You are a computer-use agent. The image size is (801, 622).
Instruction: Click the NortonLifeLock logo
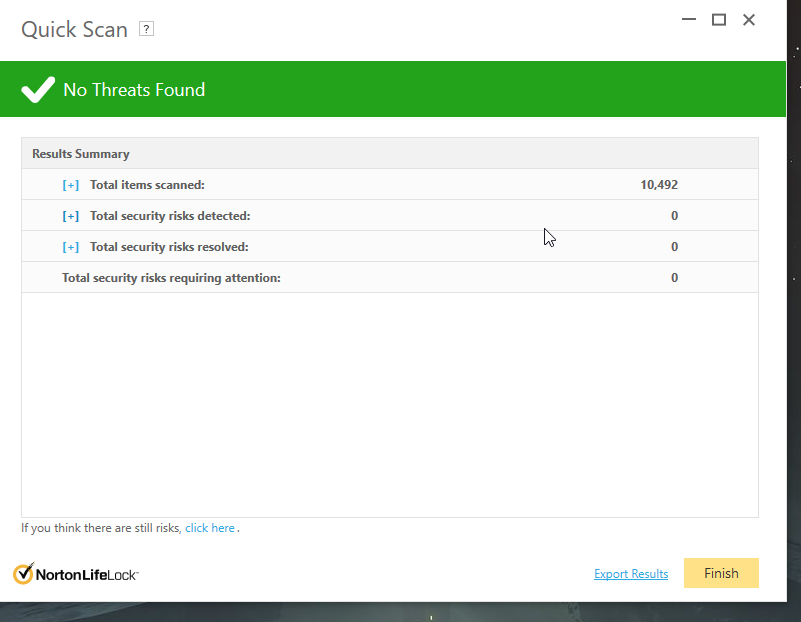76,574
